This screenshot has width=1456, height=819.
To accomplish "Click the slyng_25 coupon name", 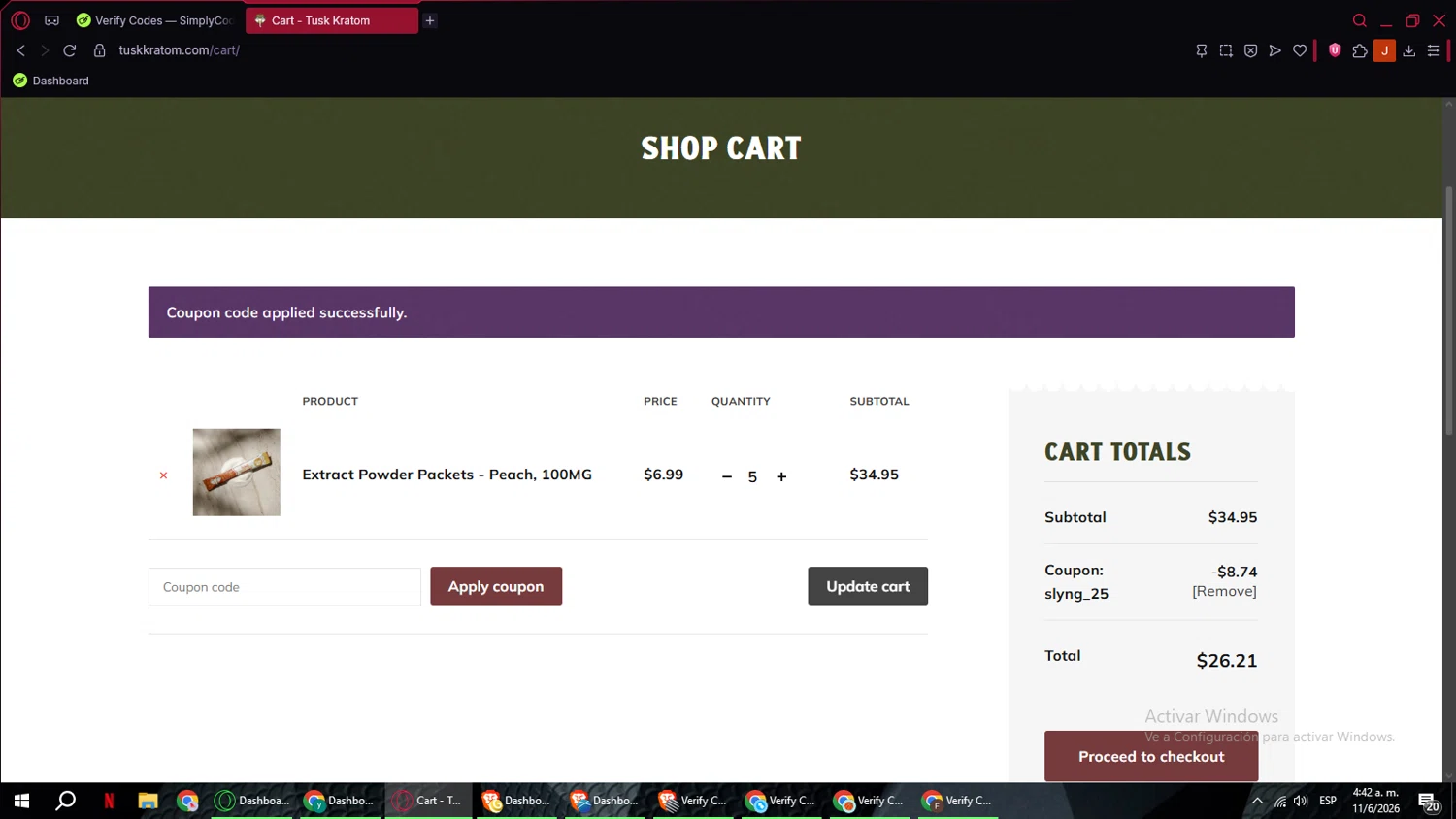I will coord(1076,594).
